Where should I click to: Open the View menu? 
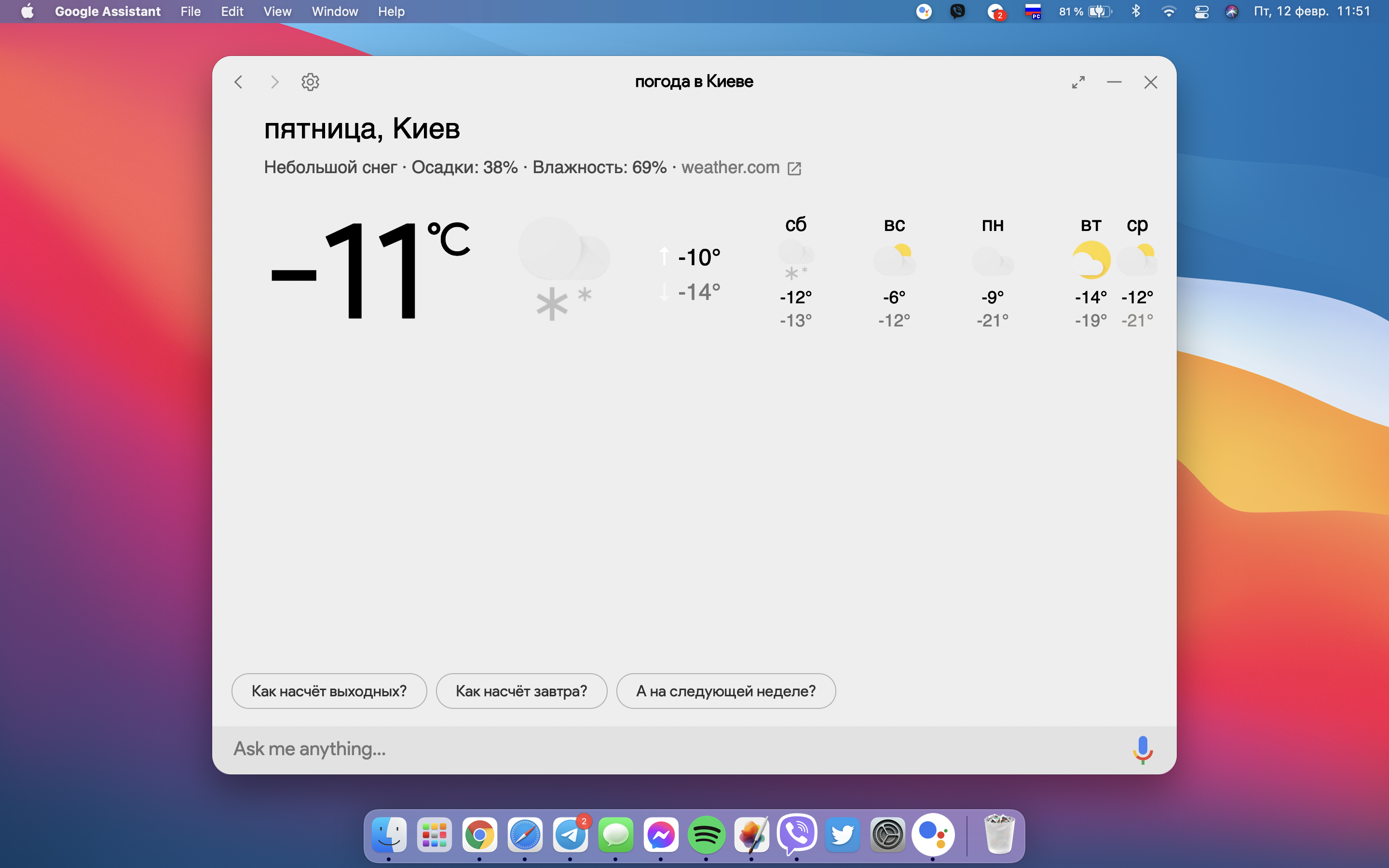[x=277, y=12]
